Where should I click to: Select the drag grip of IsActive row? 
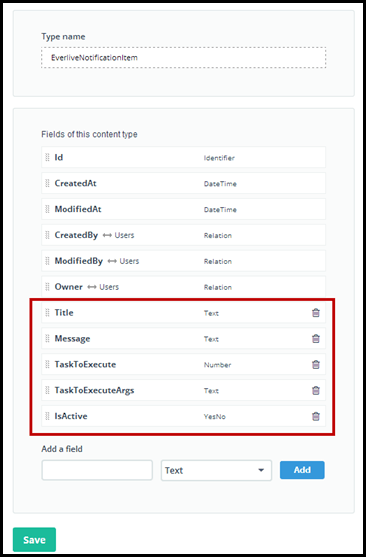pyautogui.click(x=47, y=416)
